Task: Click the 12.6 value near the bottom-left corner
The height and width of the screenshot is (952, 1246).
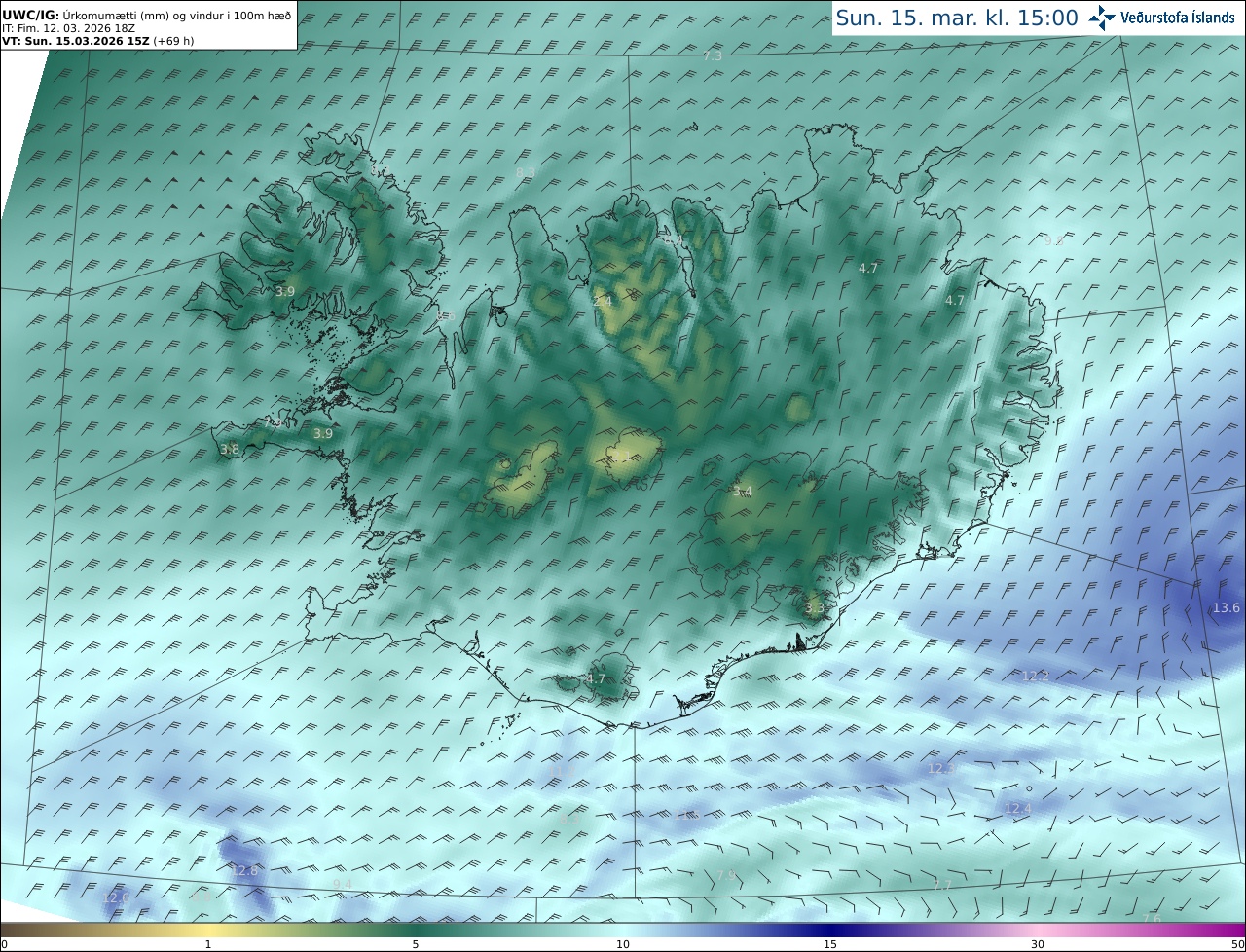Action: (115, 897)
